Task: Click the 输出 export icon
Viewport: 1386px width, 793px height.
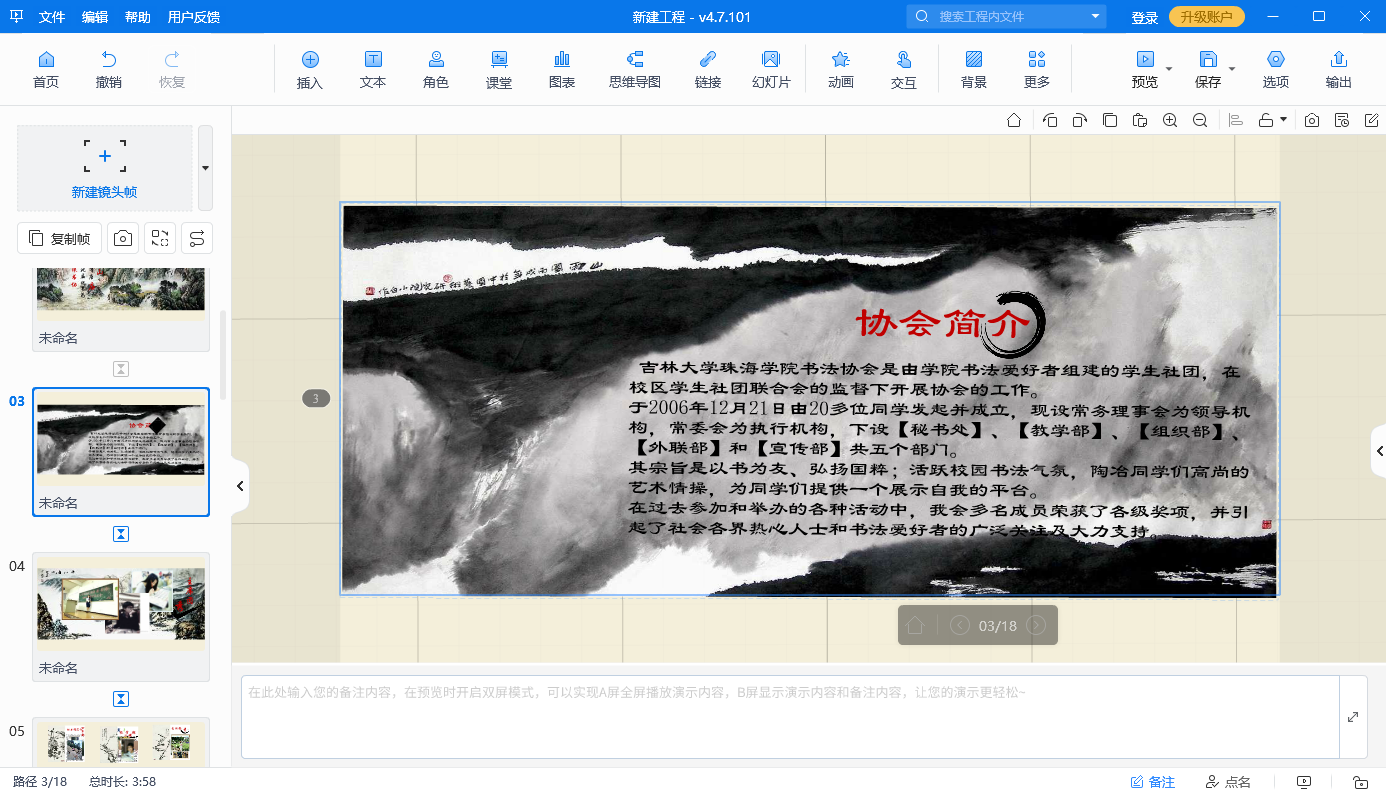Action: coord(1339,70)
